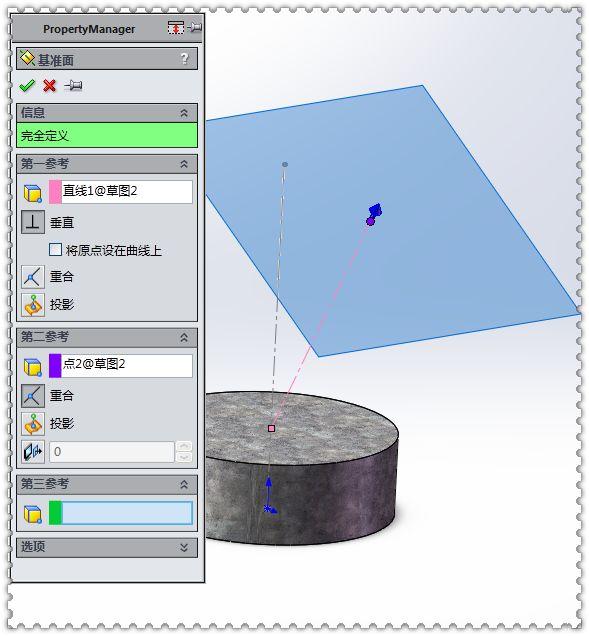
Task: Click the third reference selection cube icon
Action: 32,514
